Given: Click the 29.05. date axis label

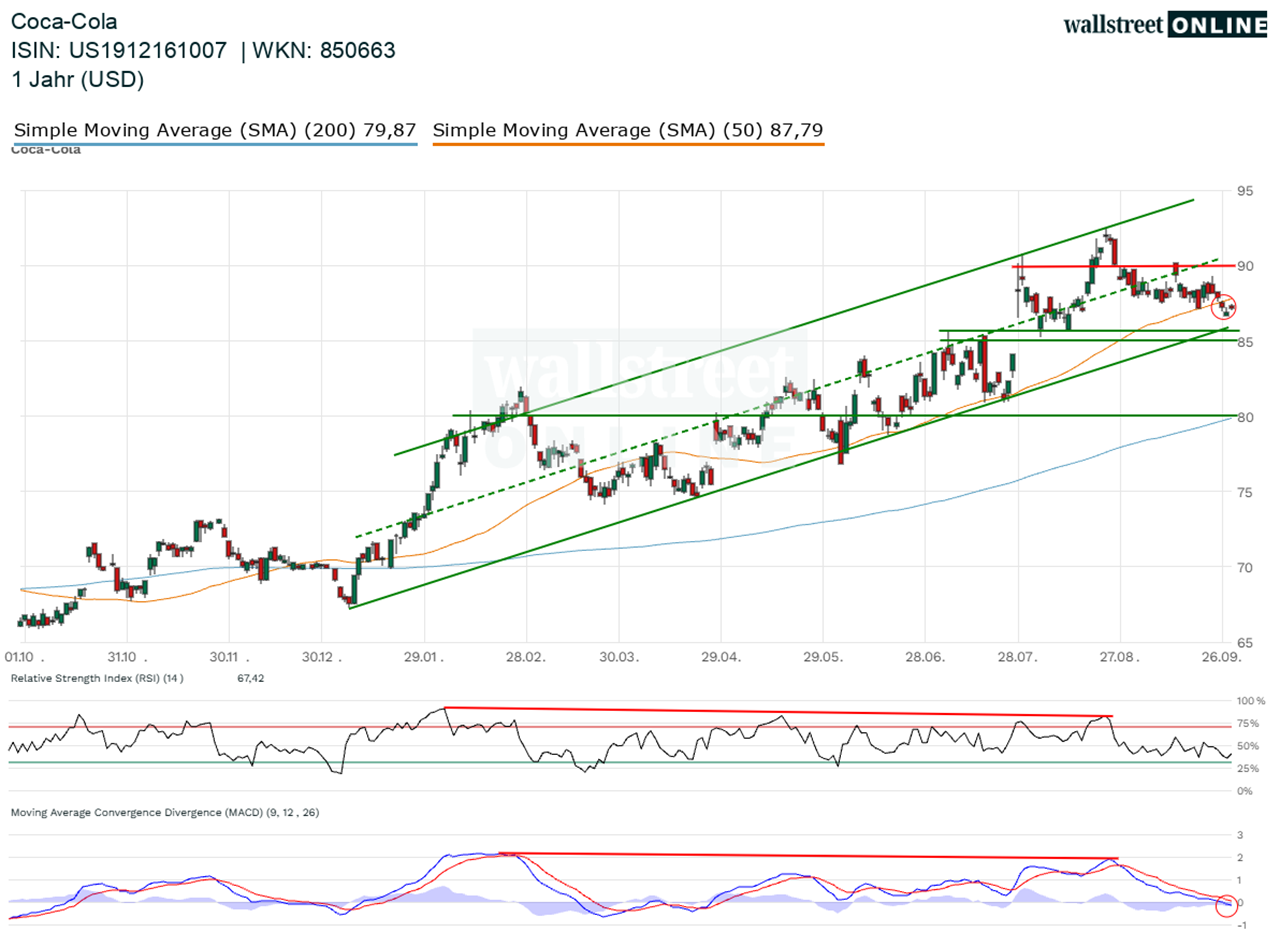Looking at the screenshot, I should (824, 657).
